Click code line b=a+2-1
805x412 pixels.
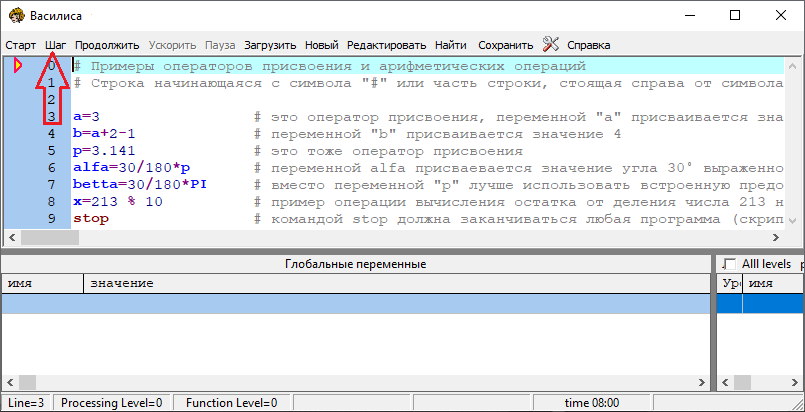104,134
